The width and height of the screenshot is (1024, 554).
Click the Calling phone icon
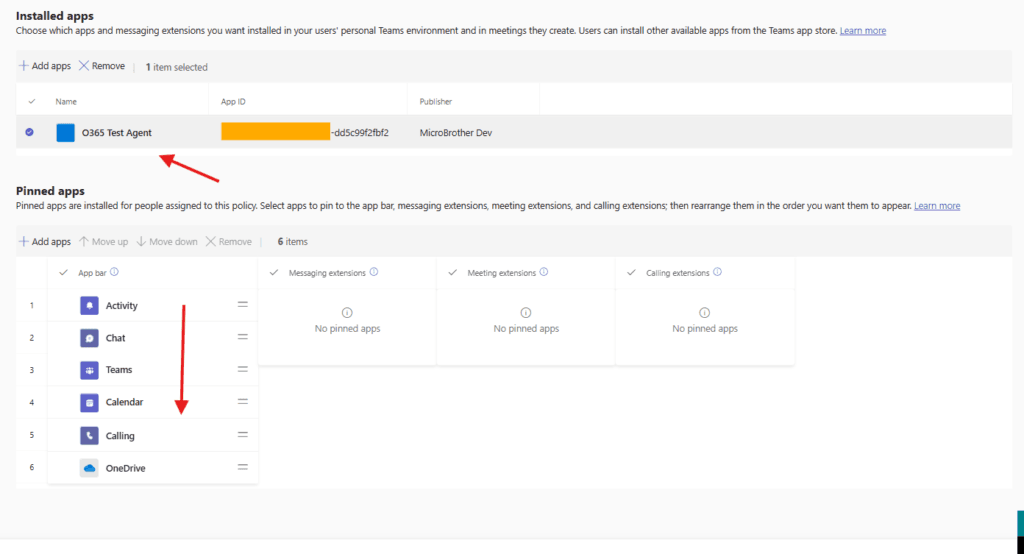click(89, 436)
